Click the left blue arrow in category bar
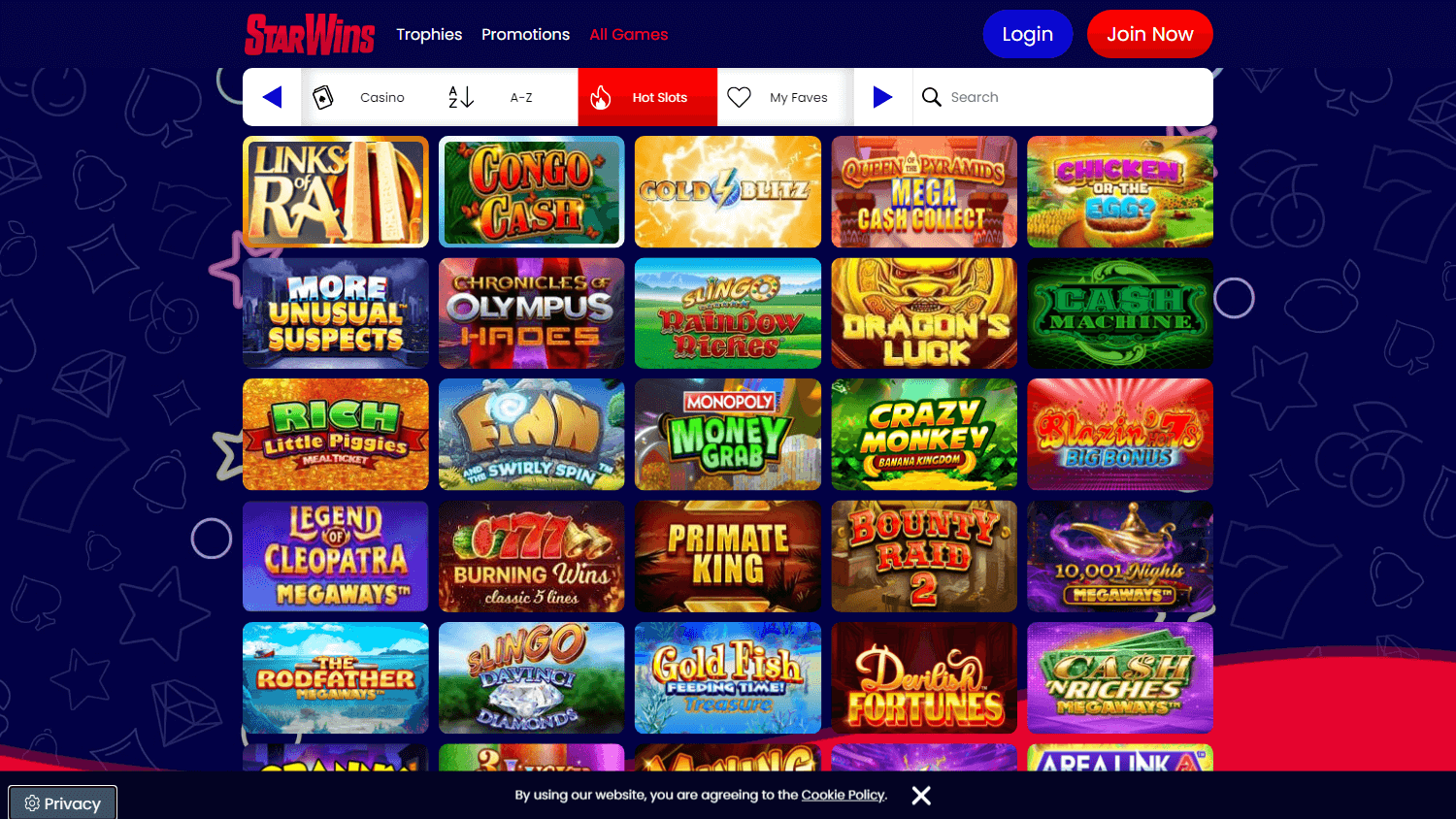The height and width of the screenshot is (819, 1456). (x=272, y=97)
